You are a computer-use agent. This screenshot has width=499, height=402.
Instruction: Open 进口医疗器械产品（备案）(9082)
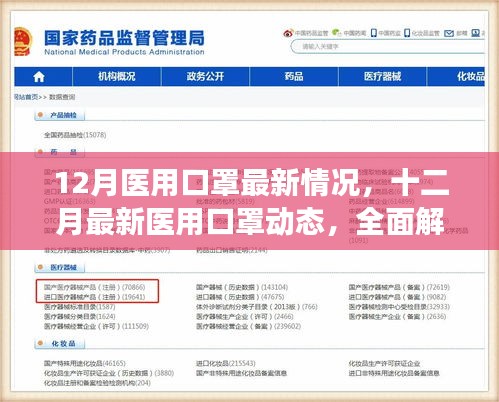tap(397, 297)
